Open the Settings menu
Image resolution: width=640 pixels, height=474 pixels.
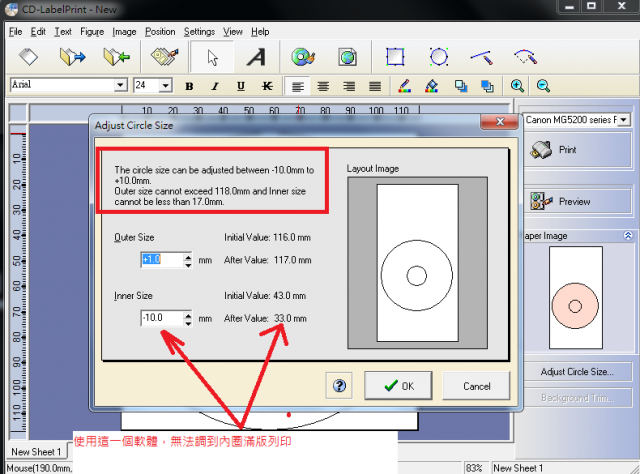(199, 31)
